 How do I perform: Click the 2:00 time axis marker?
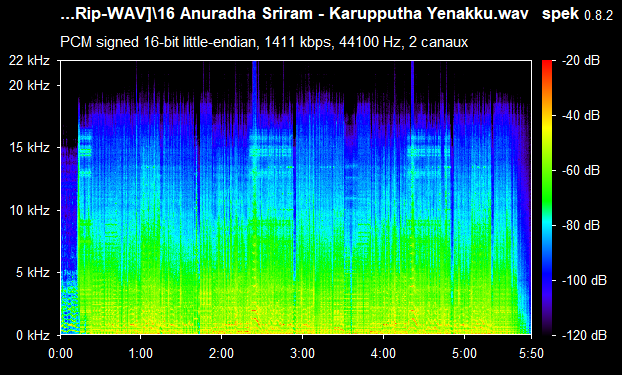click(x=221, y=353)
